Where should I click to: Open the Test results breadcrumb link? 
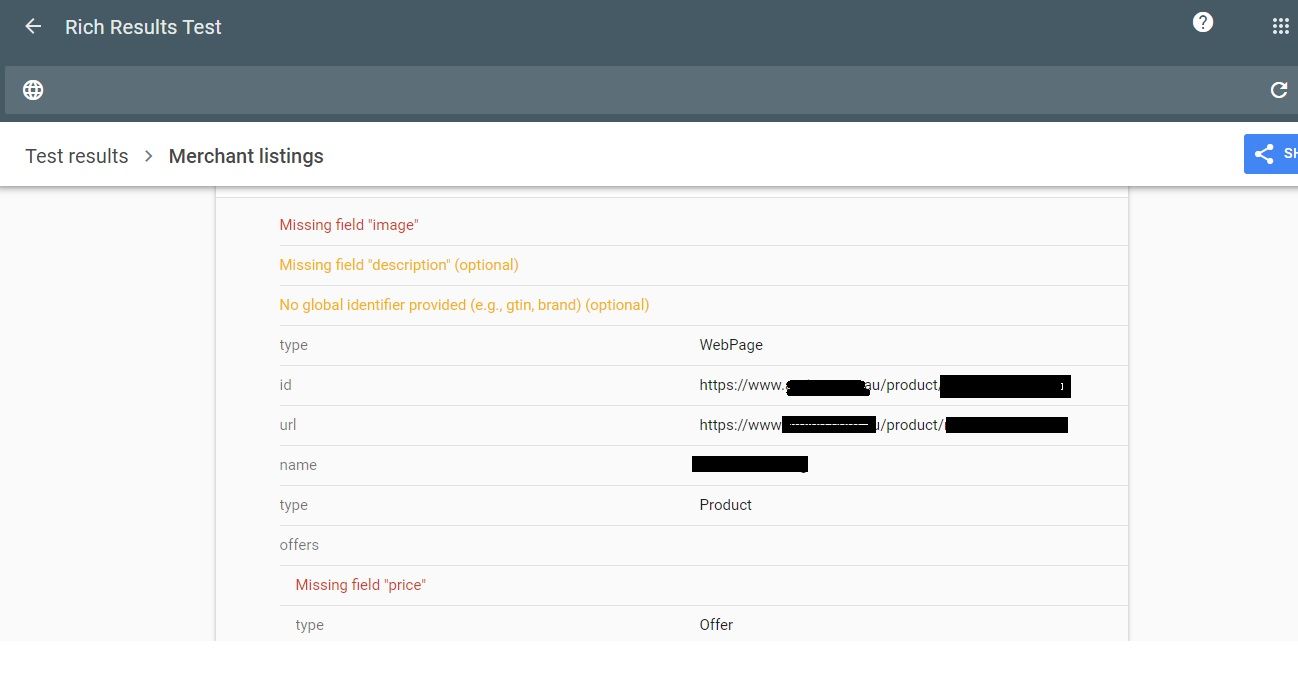click(76, 156)
